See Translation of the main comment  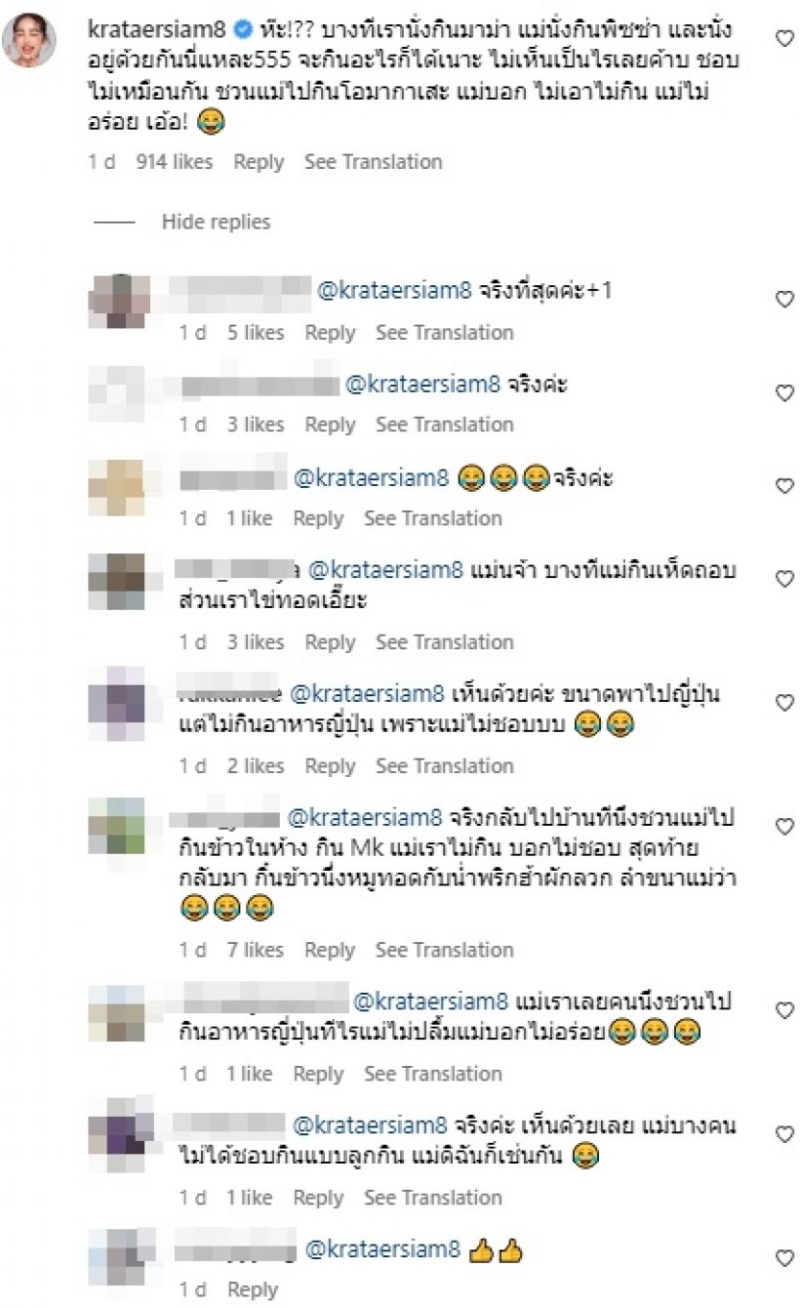pos(373,162)
